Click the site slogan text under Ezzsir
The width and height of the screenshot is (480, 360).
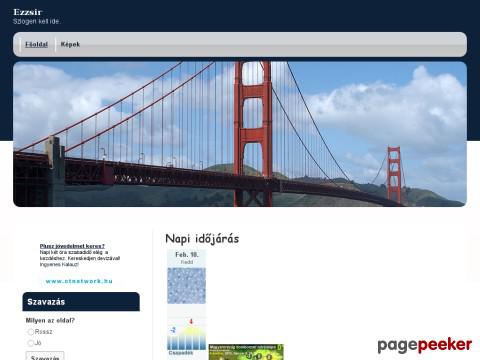pos(36,21)
